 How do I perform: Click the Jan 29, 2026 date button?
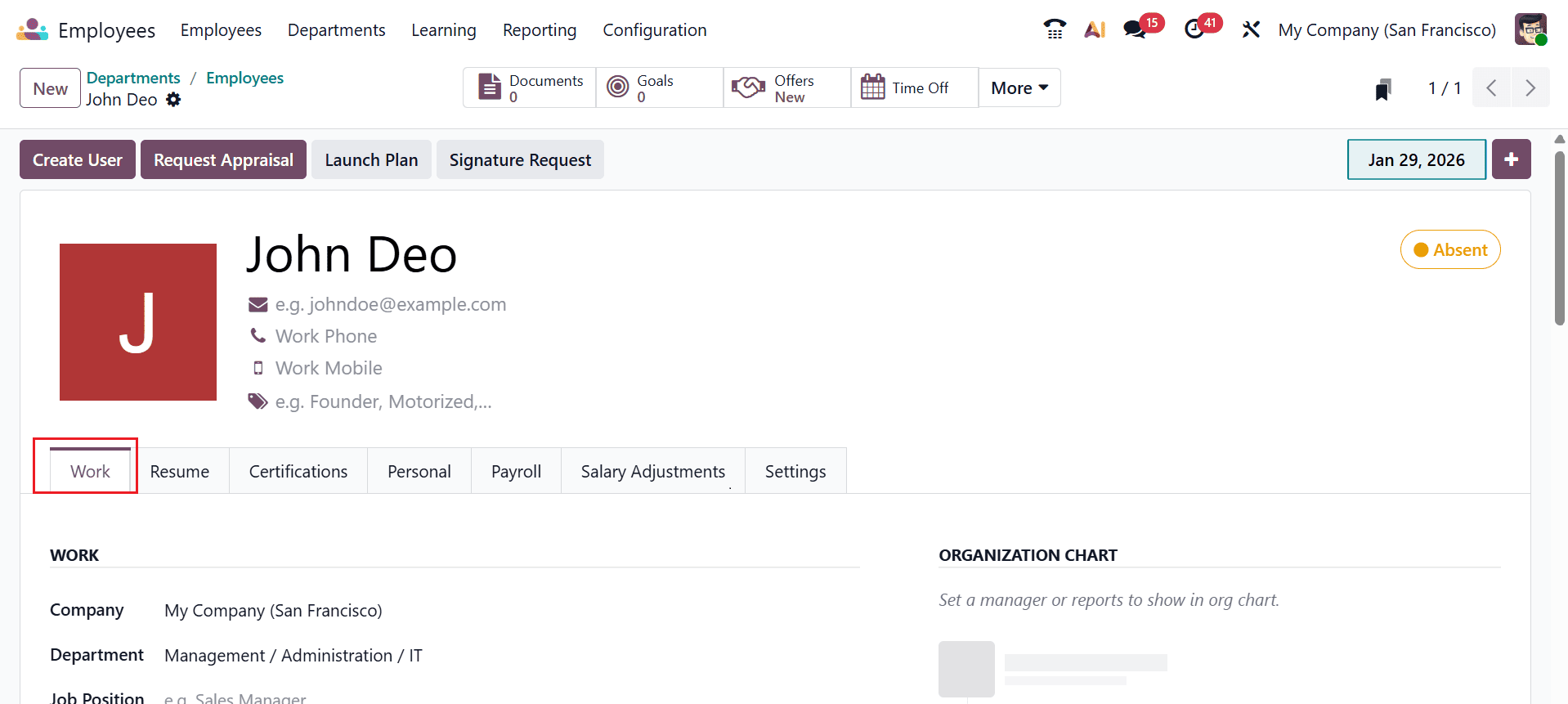pos(1416,160)
